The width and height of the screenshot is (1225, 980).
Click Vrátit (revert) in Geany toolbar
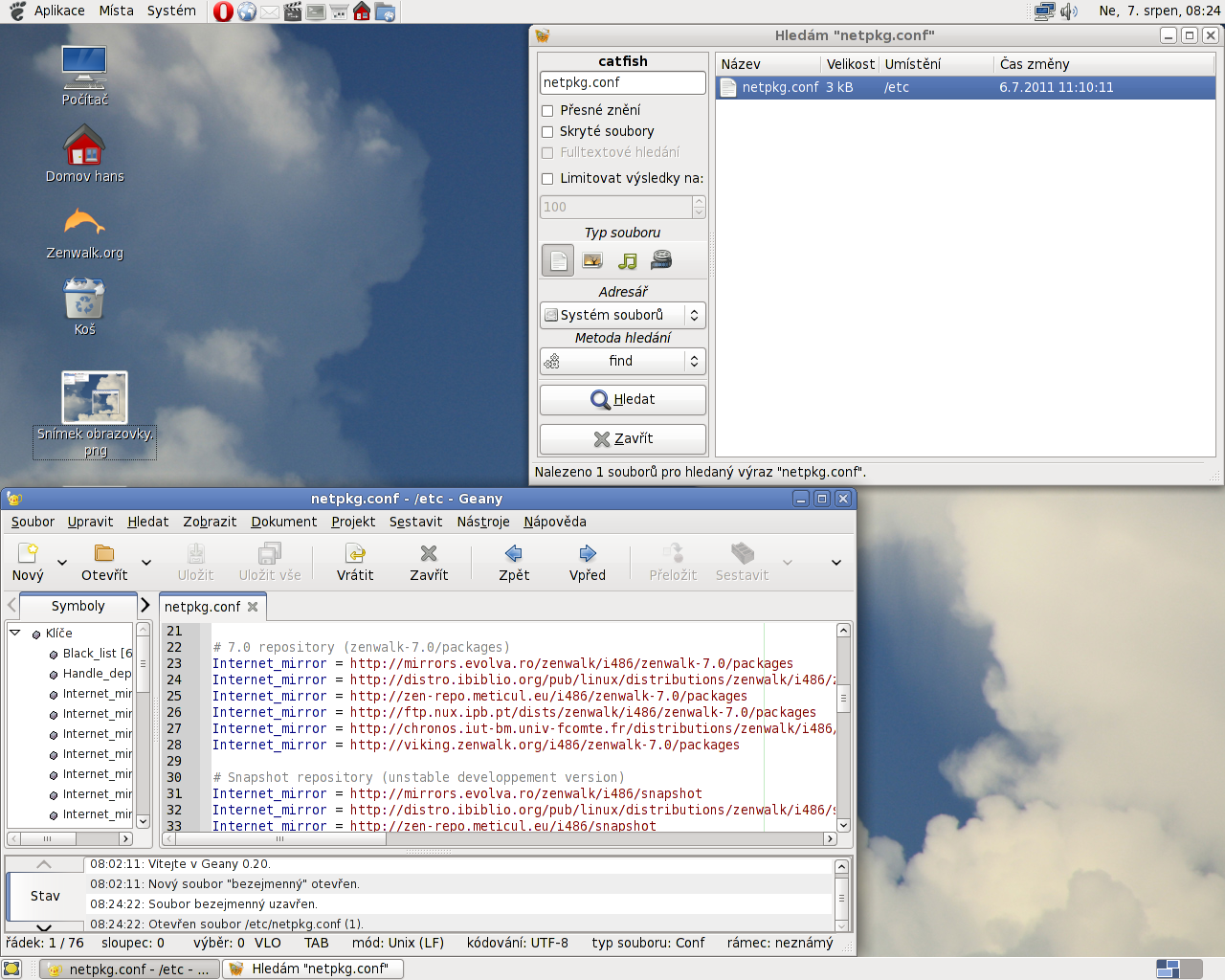(355, 562)
